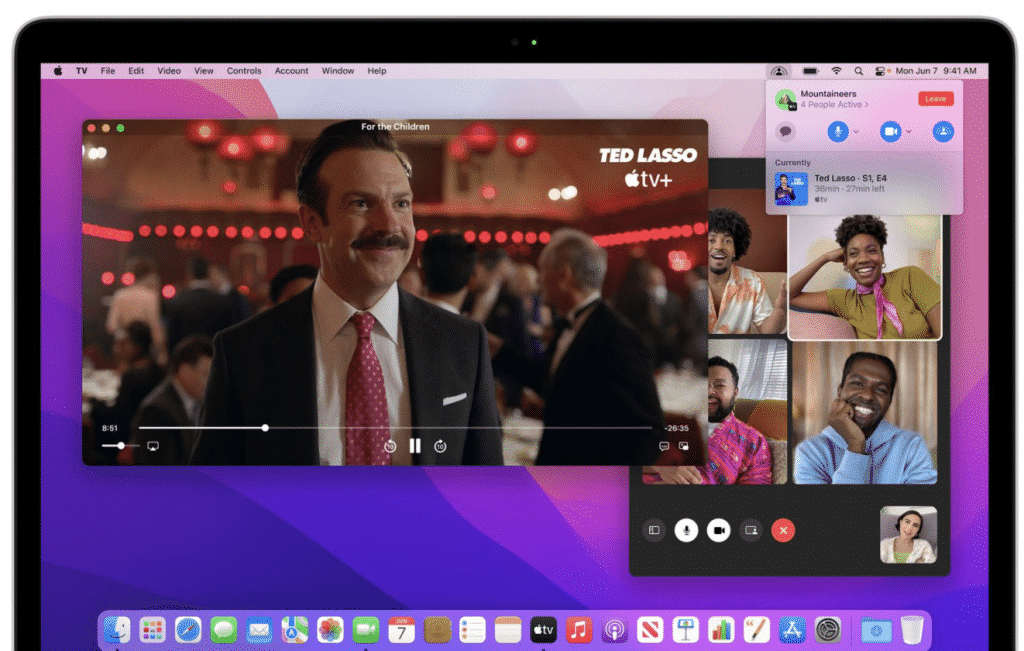The width and height of the screenshot is (1024, 651).
Task: Open Spotlight search from the menu bar
Action: pyautogui.click(x=860, y=71)
